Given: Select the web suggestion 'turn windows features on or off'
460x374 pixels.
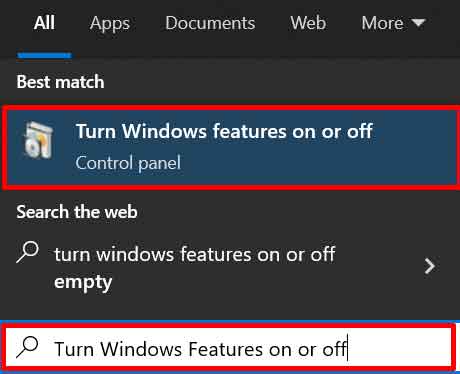Looking at the screenshot, I should pos(195,254).
